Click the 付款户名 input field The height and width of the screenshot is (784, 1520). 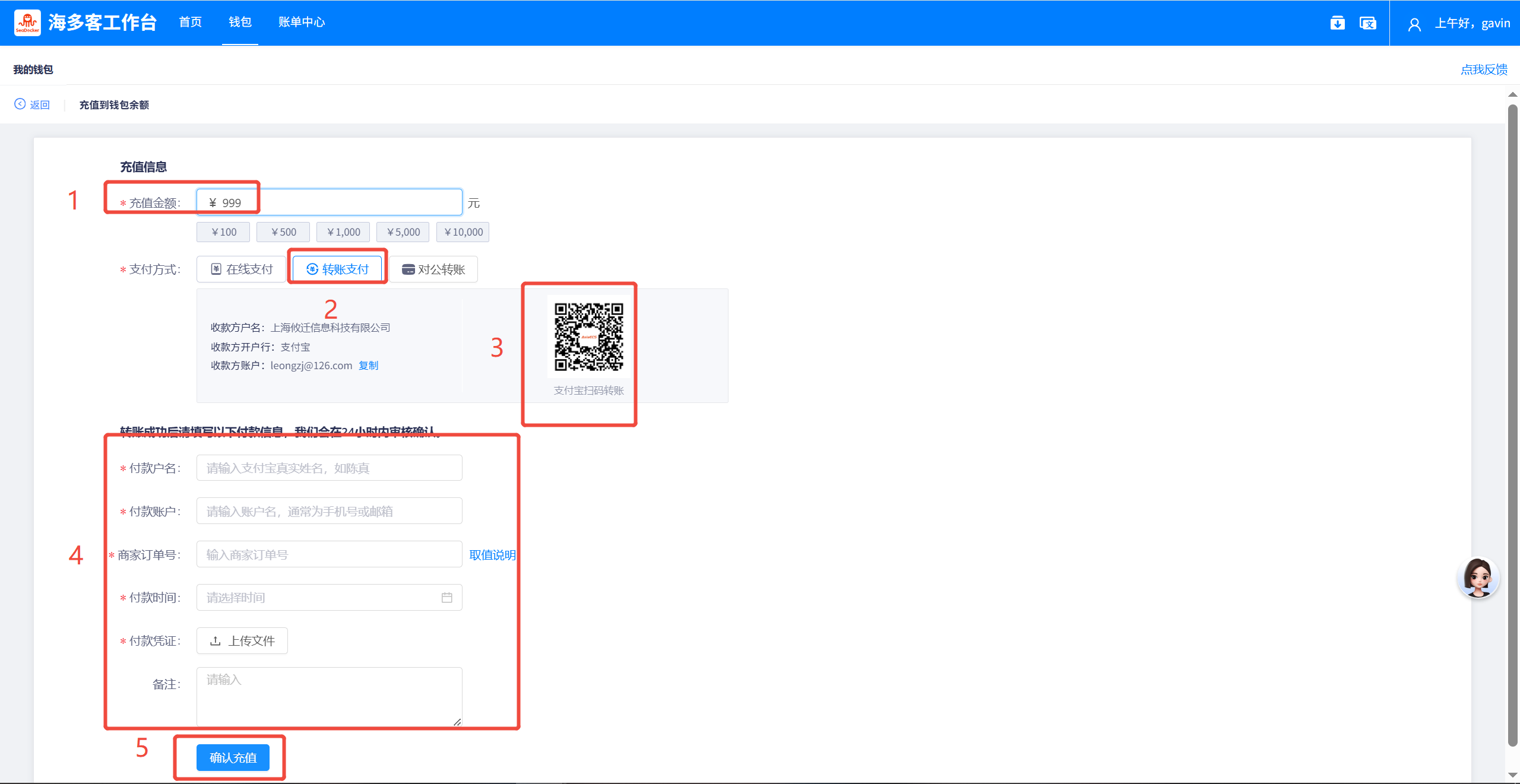[329, 468]
